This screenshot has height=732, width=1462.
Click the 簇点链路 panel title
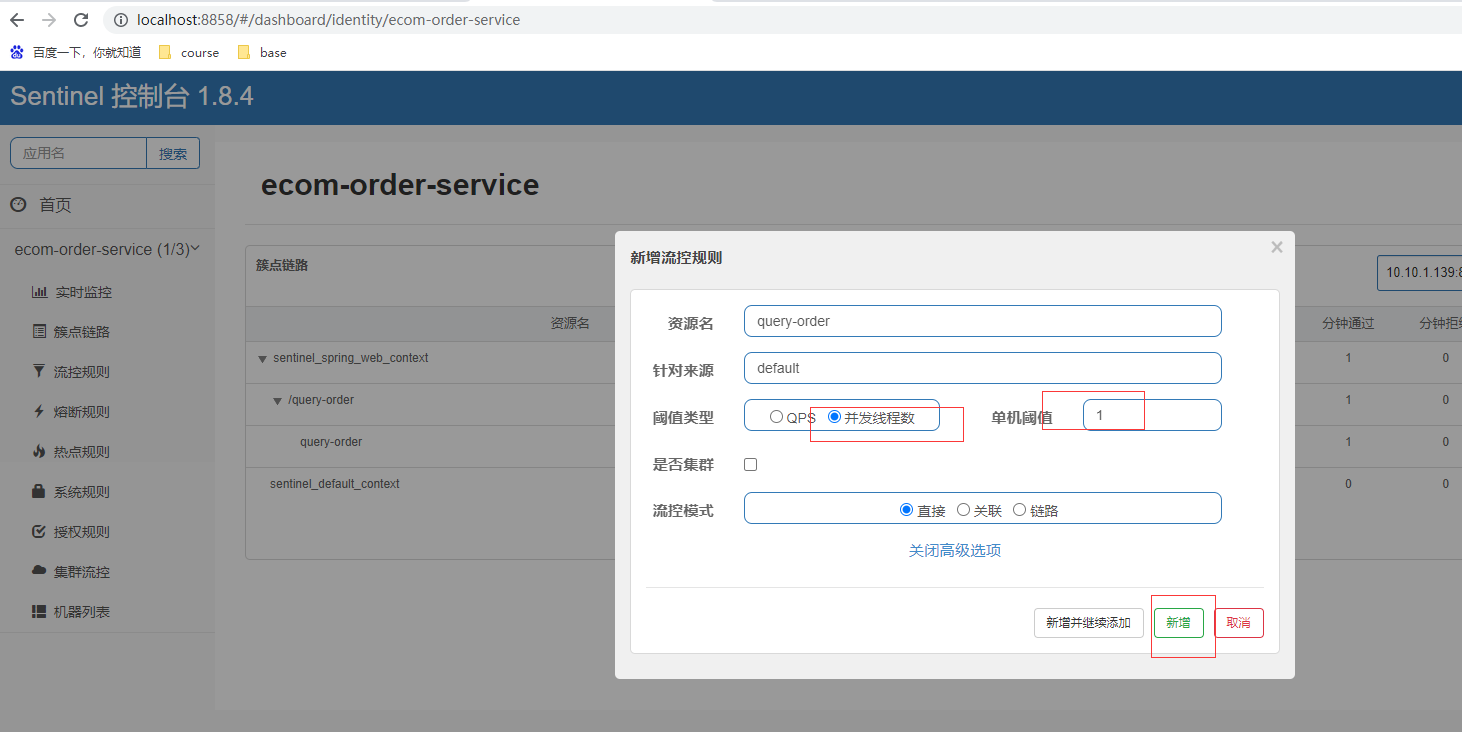pyautogui.click(x=282, y=265)
